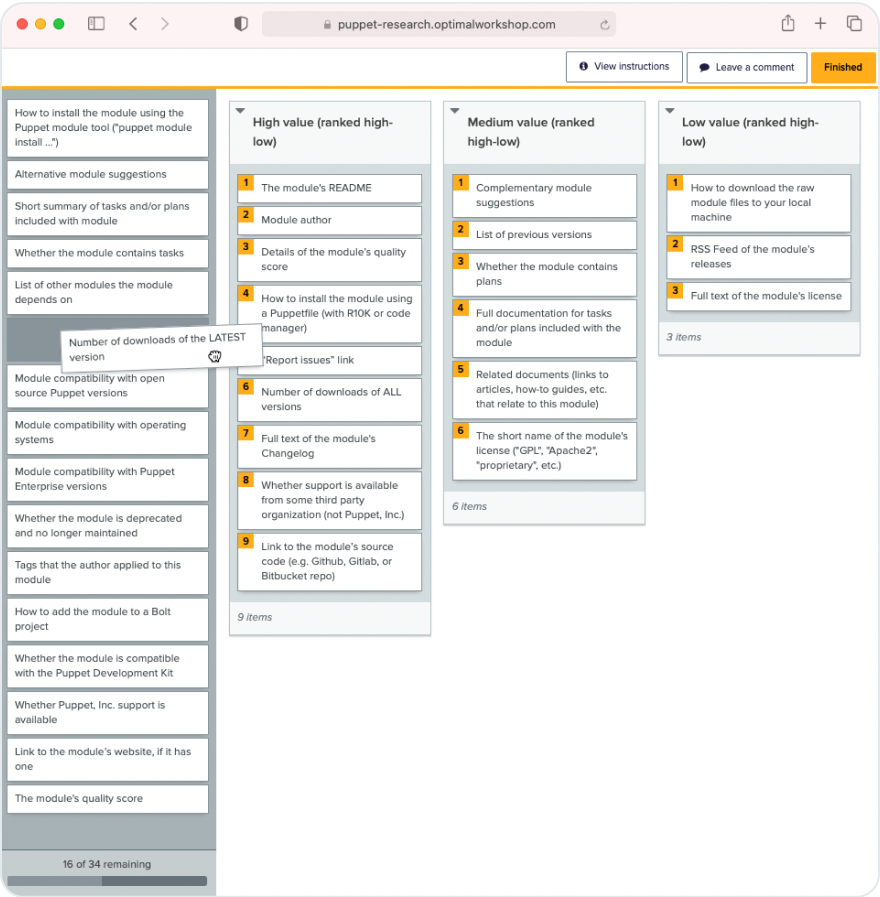Click the privacy shield icon
Viewport: 880px width, 897px height.
point(241,24)
